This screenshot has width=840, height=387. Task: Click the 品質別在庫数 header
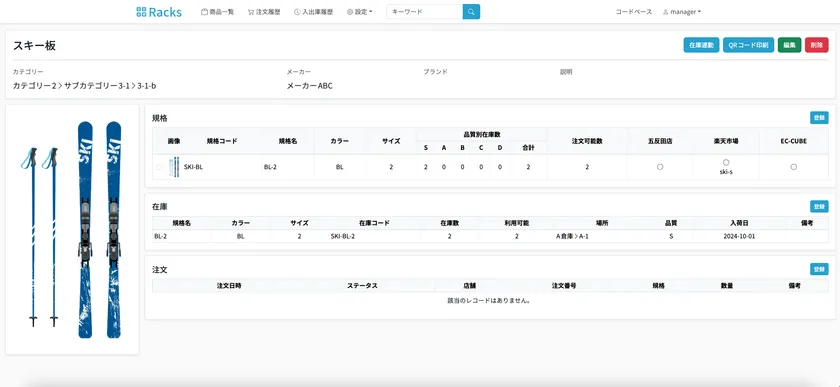(x=482, y=134)
